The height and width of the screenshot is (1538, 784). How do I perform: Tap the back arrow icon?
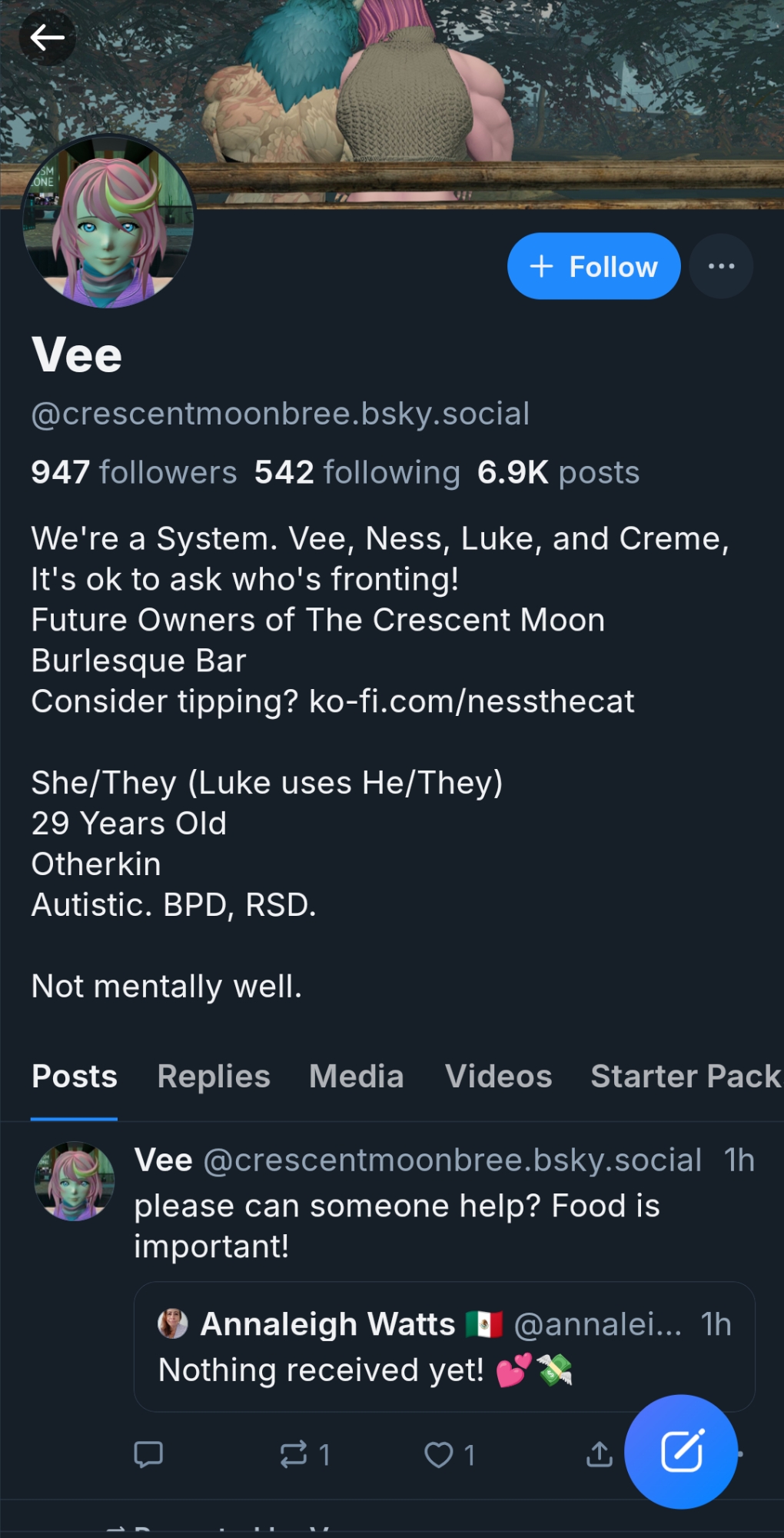[47, 37]
